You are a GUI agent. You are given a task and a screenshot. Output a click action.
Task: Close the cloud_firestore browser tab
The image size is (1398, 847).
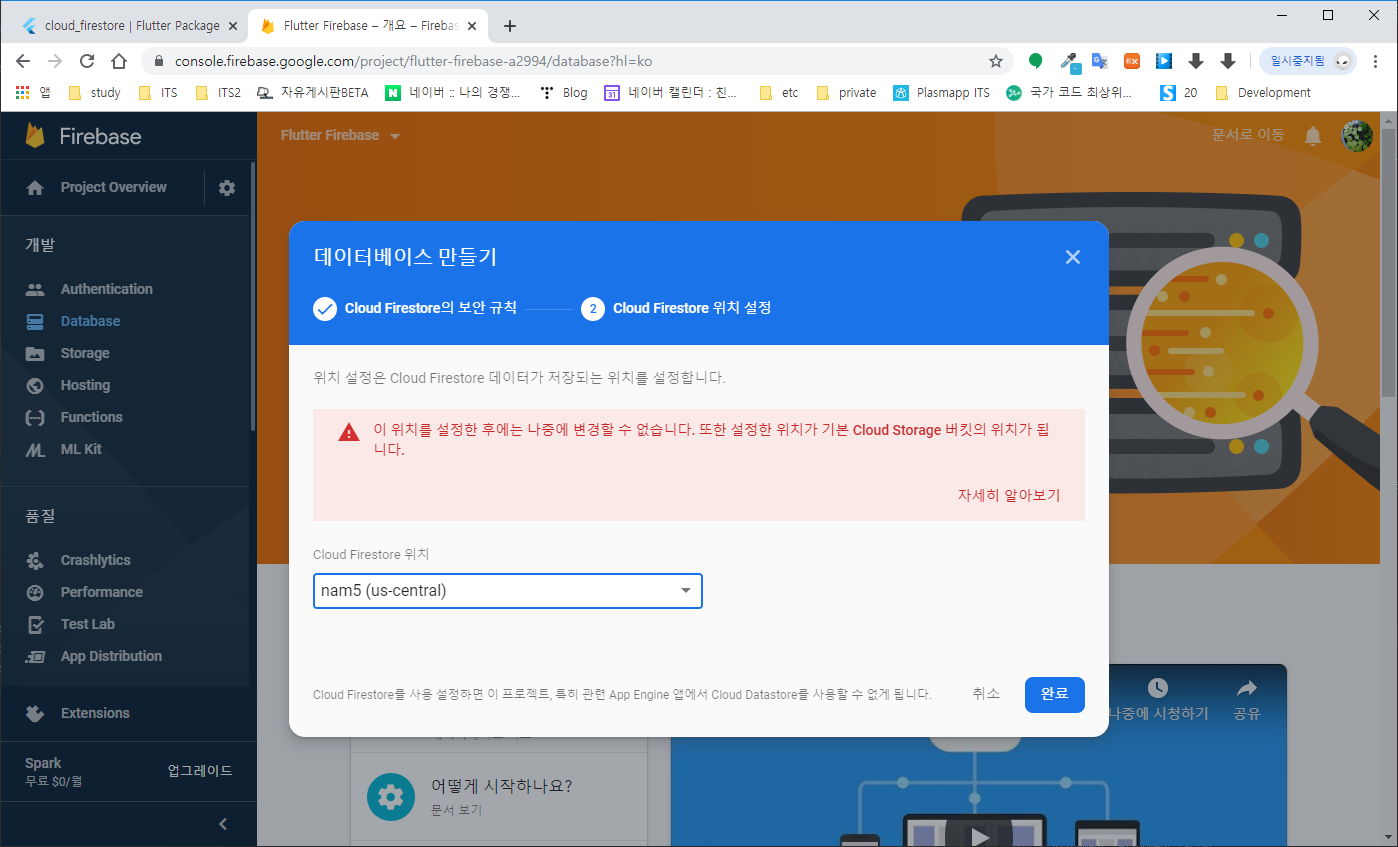coord(232,26)
